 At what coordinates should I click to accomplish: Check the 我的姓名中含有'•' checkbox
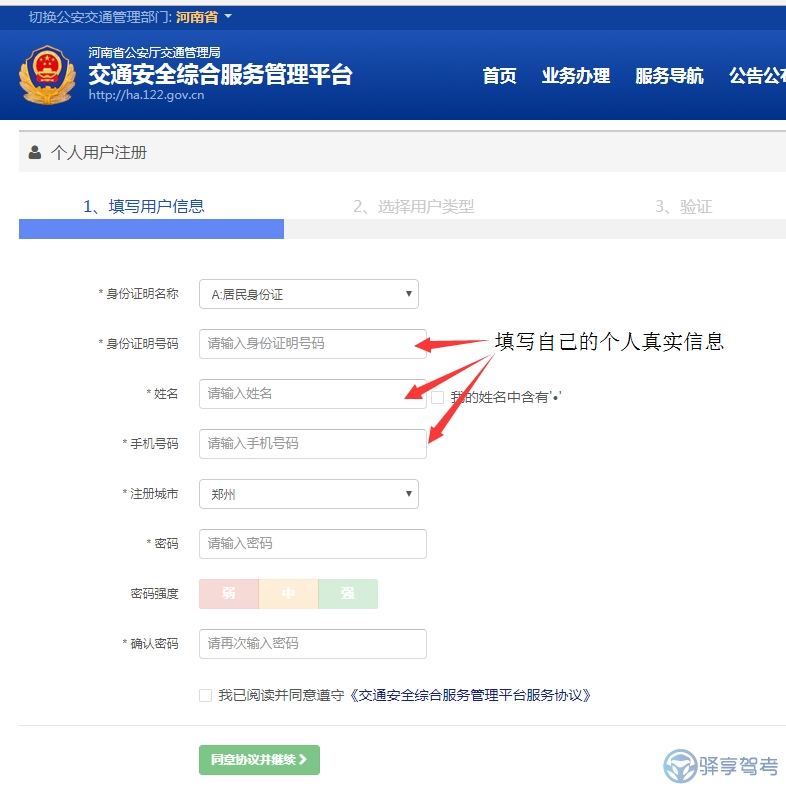pyautogui.click(x=437, y=398)
